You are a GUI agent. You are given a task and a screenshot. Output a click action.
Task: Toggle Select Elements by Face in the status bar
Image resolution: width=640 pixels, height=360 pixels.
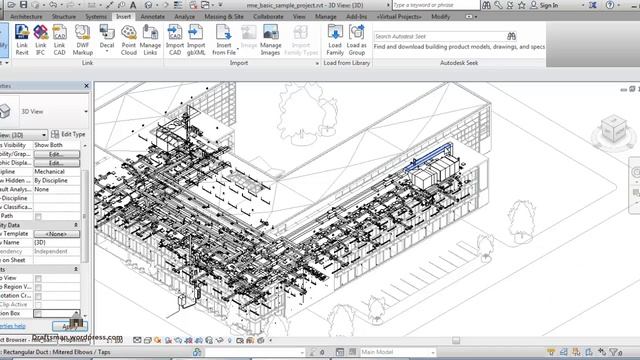(589, 352)
